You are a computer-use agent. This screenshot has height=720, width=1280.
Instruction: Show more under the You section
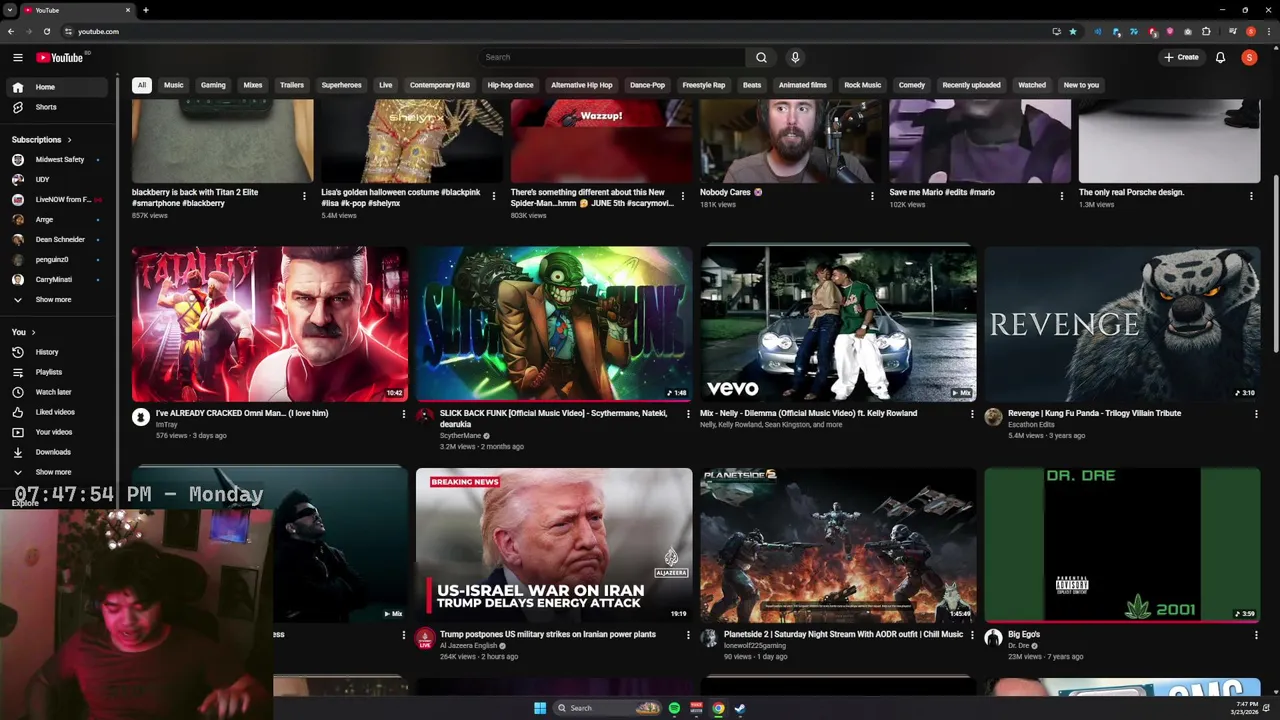click(x=58, y=472)
